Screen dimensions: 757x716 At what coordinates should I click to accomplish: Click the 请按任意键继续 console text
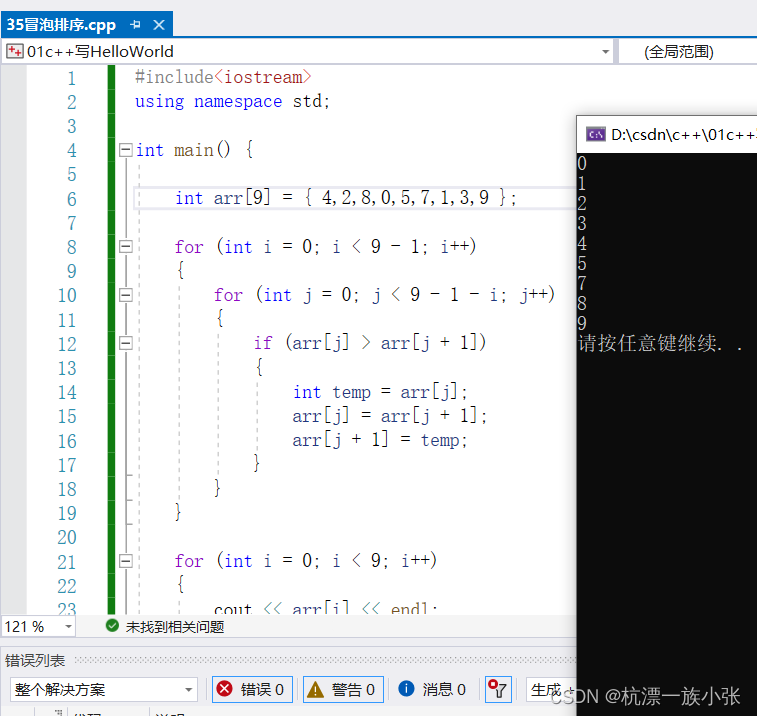(659, 343)
